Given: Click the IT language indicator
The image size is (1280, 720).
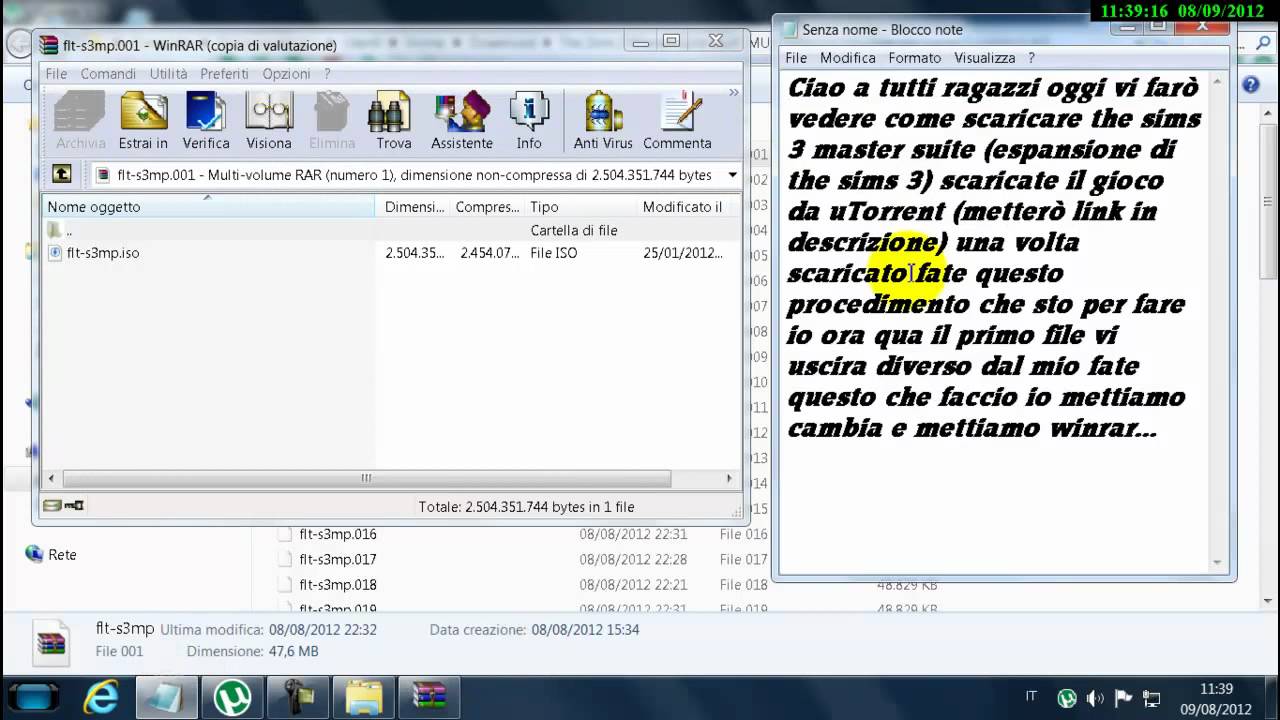Looking at the screenshot, I should 1031,696.
